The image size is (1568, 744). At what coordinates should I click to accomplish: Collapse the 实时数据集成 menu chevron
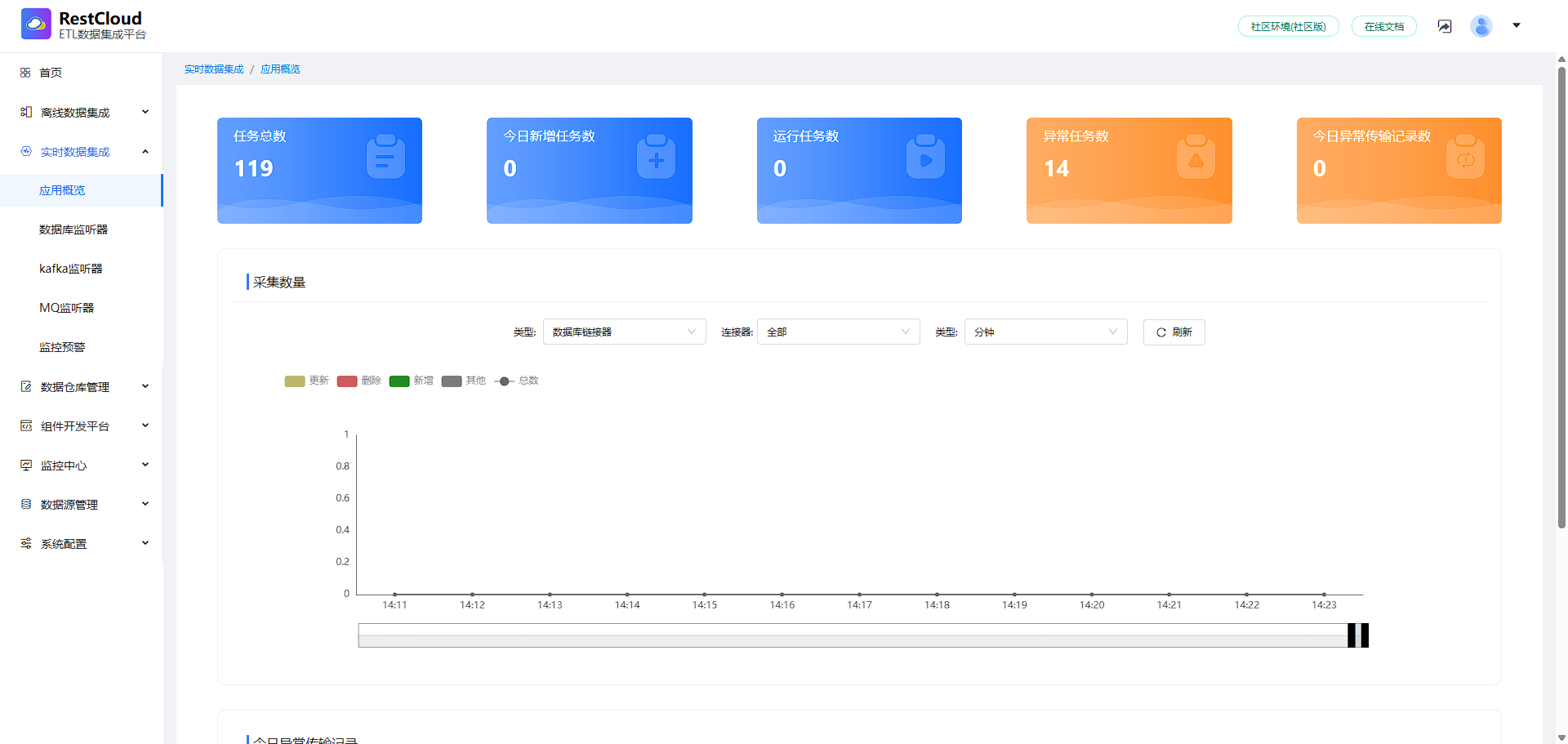145,151
